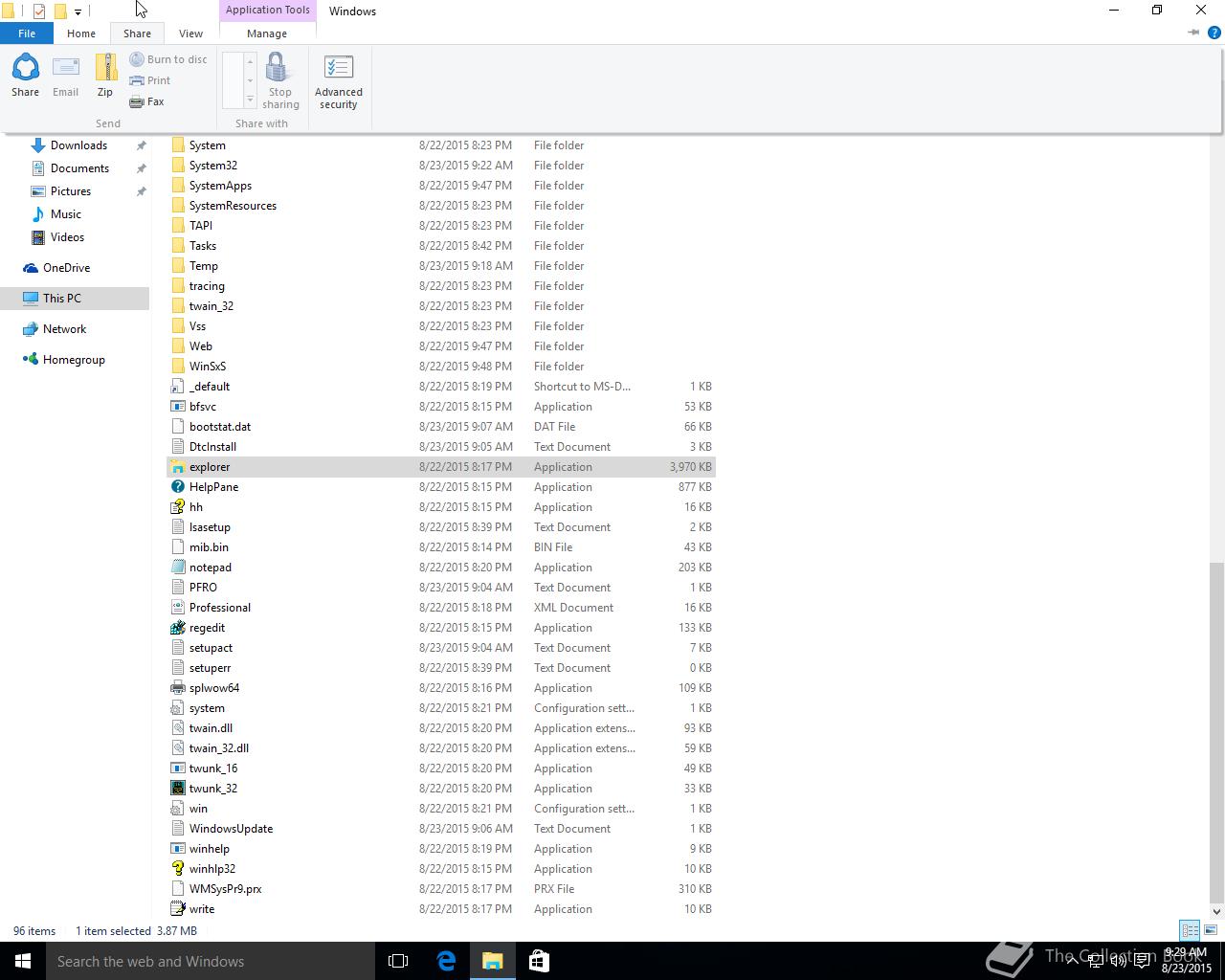This screenshot has height=980, width=1225.
Task: Open Advanced security settings
Action: (339, 80)
